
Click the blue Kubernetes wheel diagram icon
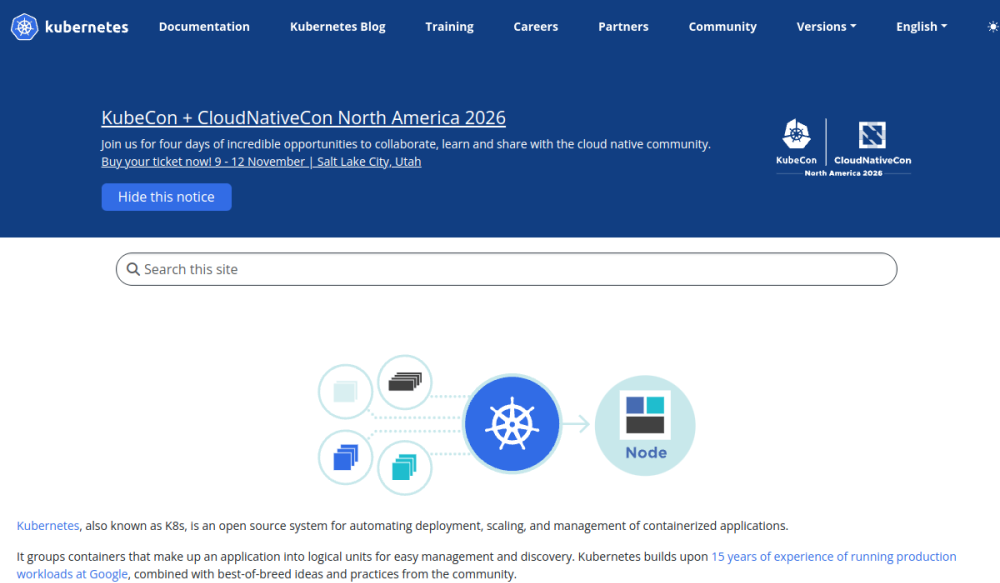(x=512, y=424)
